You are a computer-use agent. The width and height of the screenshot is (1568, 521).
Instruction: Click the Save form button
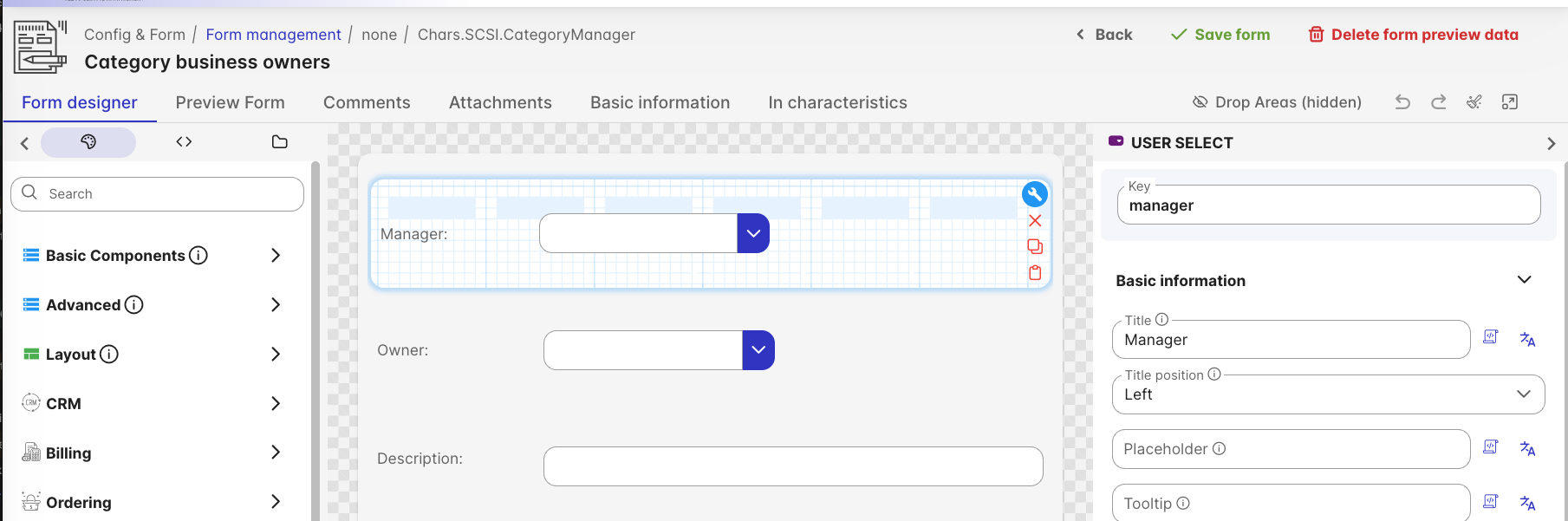point(1220,35)
